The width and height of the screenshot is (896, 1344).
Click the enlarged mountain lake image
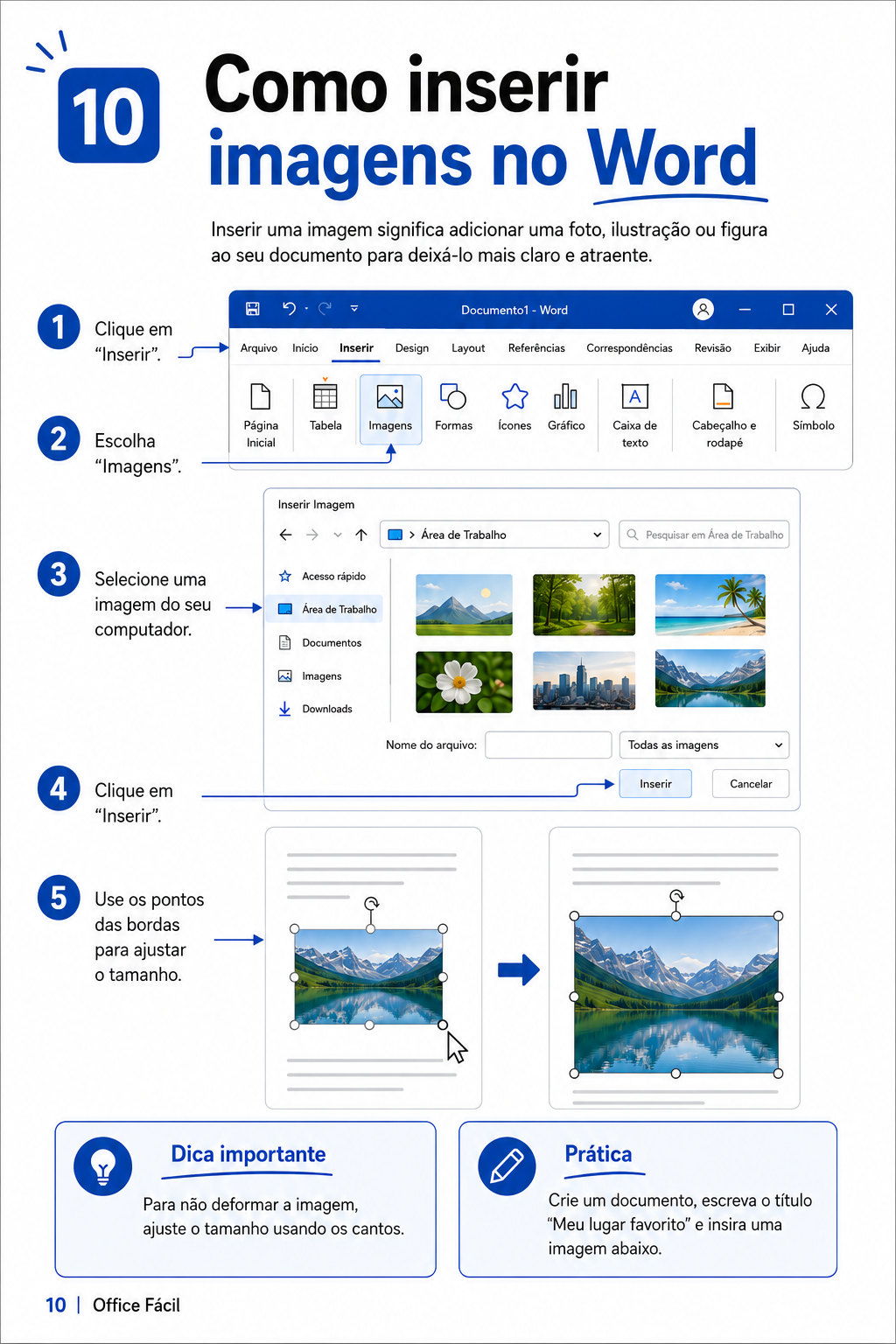click(x=676, y=995)
